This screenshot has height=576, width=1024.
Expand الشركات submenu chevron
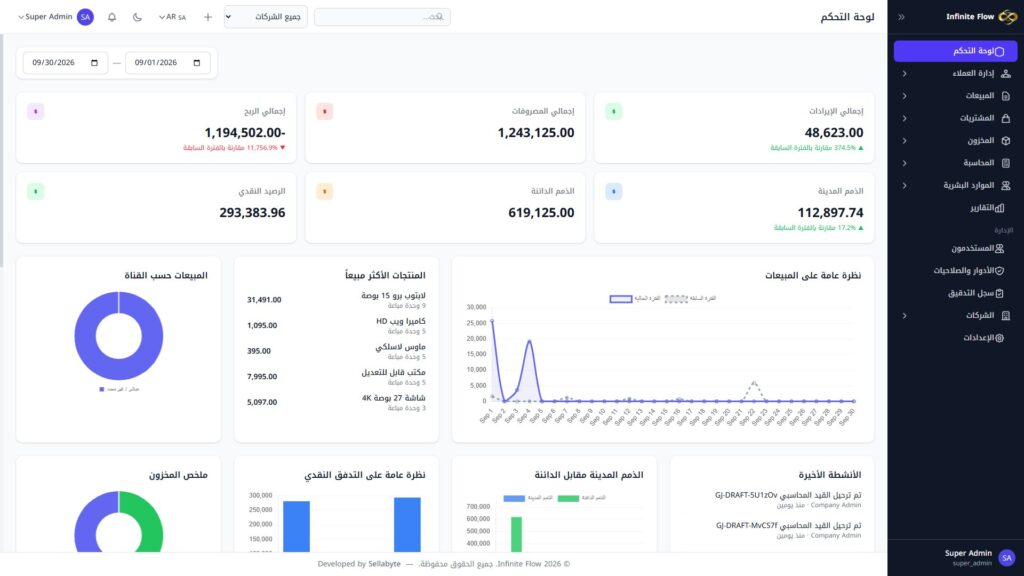[x=904, y=315]
